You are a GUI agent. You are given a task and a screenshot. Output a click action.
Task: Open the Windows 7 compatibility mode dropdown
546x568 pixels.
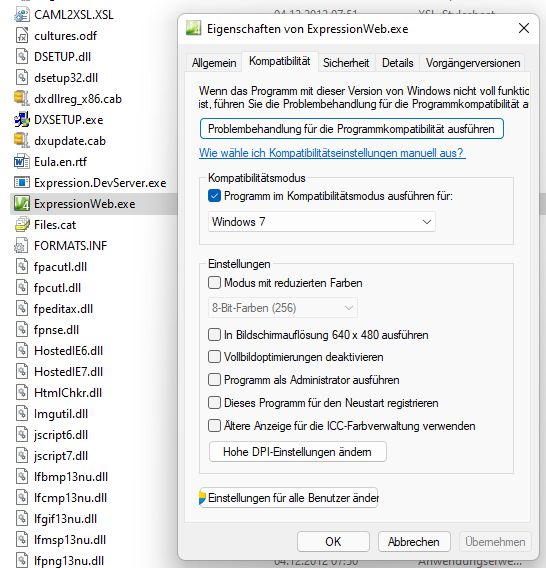(x=322, y=222)
